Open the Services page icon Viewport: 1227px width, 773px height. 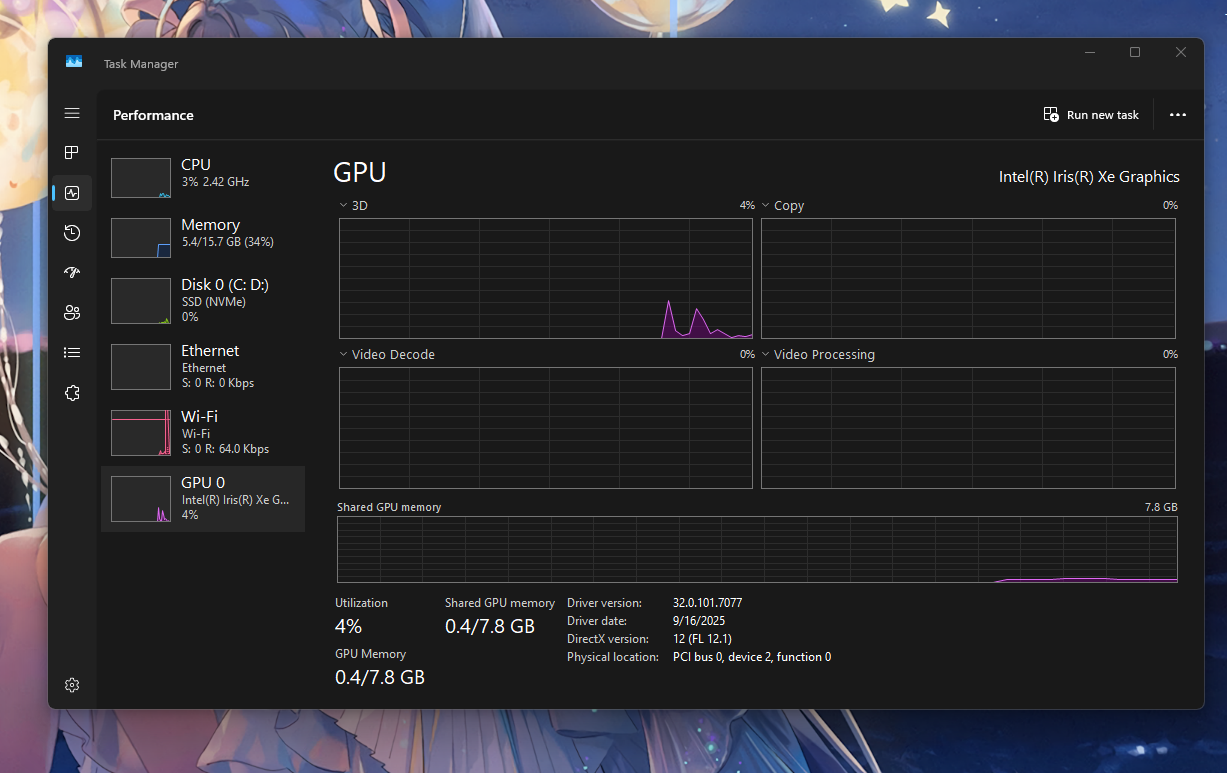tap(72, 393)
